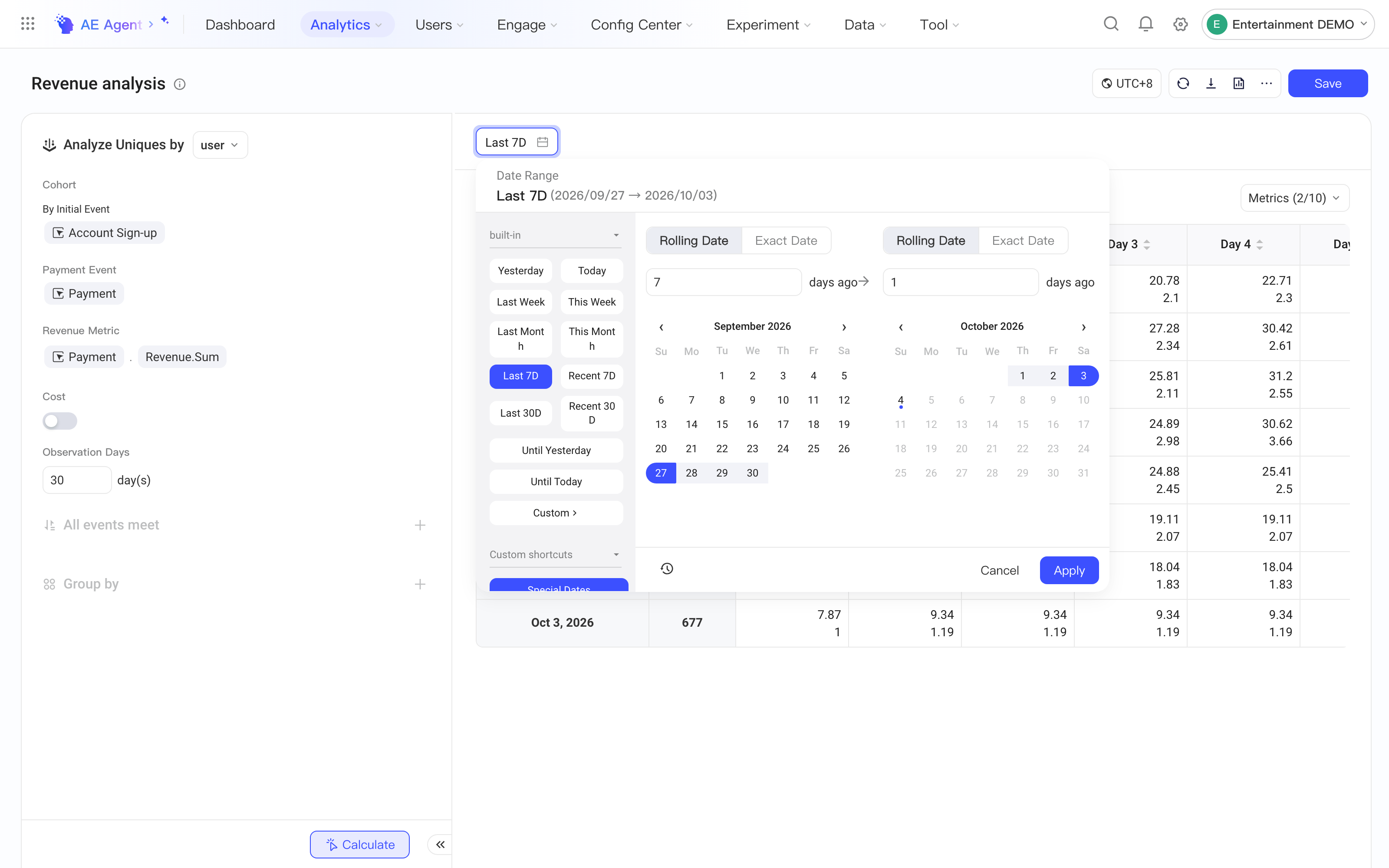1389x868 pixels.
Task: Open the Experiment menu
Action: point(768,25)
